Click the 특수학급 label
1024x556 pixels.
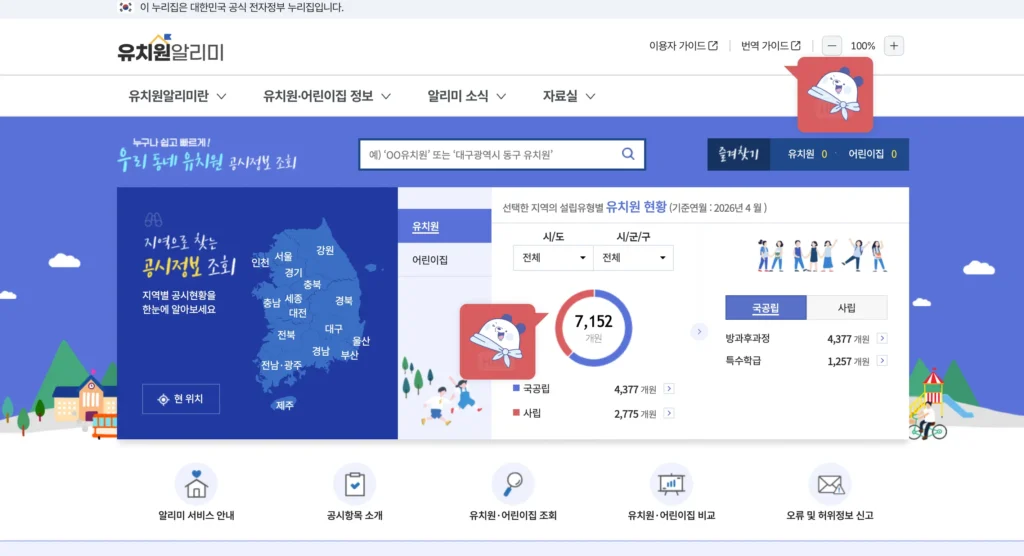(743, 361)
